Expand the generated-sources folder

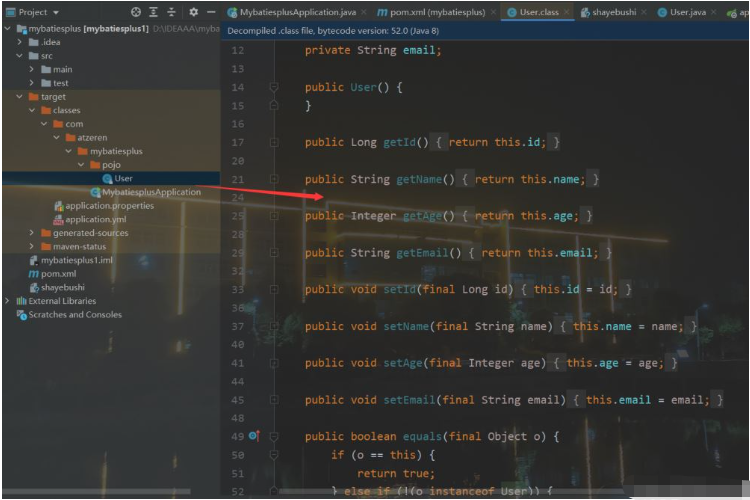click(33, 233)
